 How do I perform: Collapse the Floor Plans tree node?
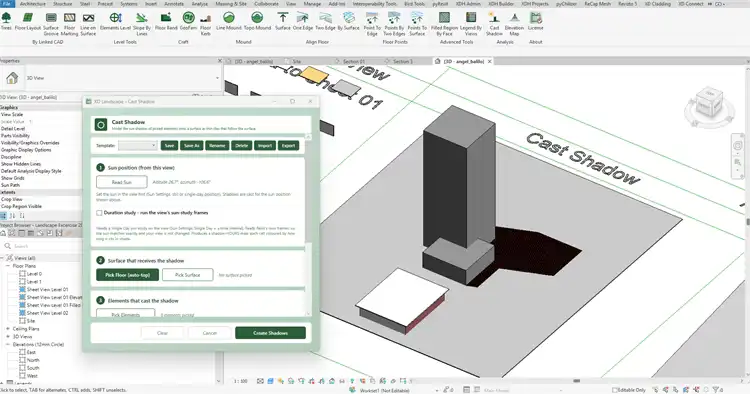(x=8, y=266)
